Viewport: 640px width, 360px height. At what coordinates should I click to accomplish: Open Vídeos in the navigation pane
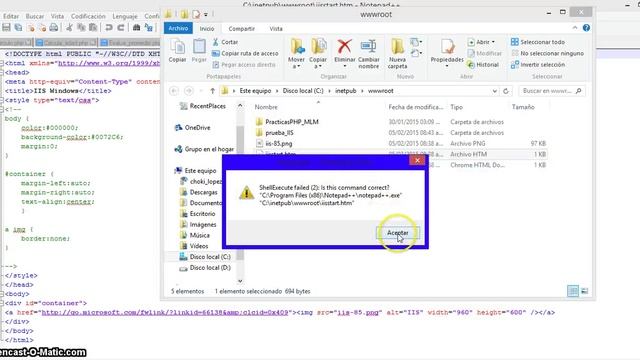(199, 246)
